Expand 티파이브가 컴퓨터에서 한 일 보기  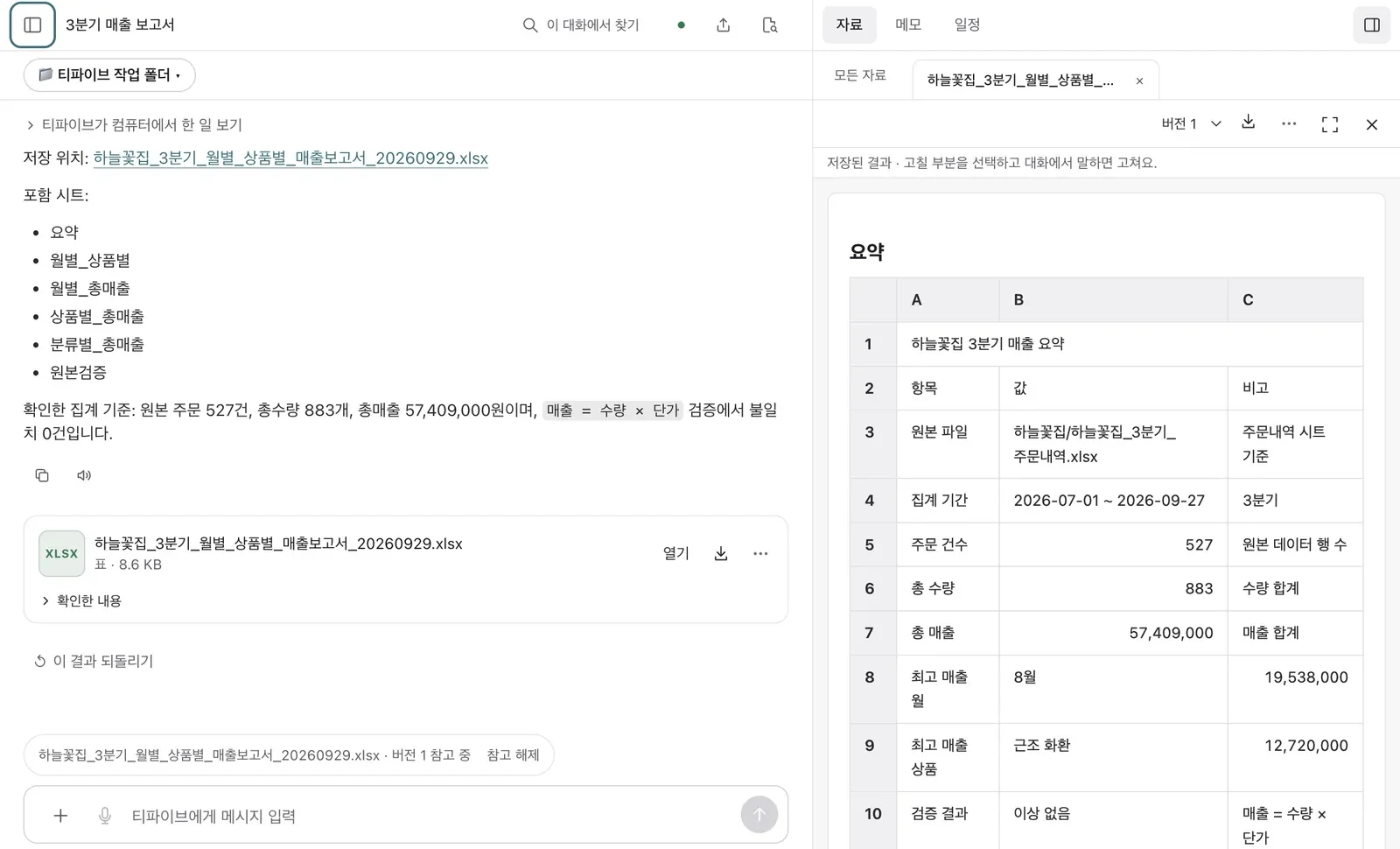click(133, 124)
